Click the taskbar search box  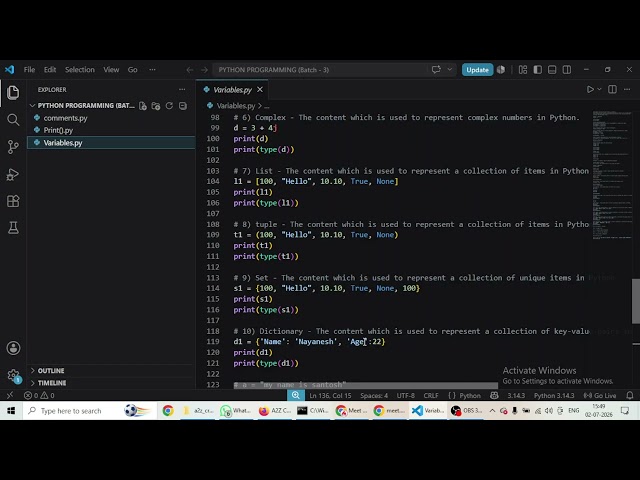[x=89, y=411]
